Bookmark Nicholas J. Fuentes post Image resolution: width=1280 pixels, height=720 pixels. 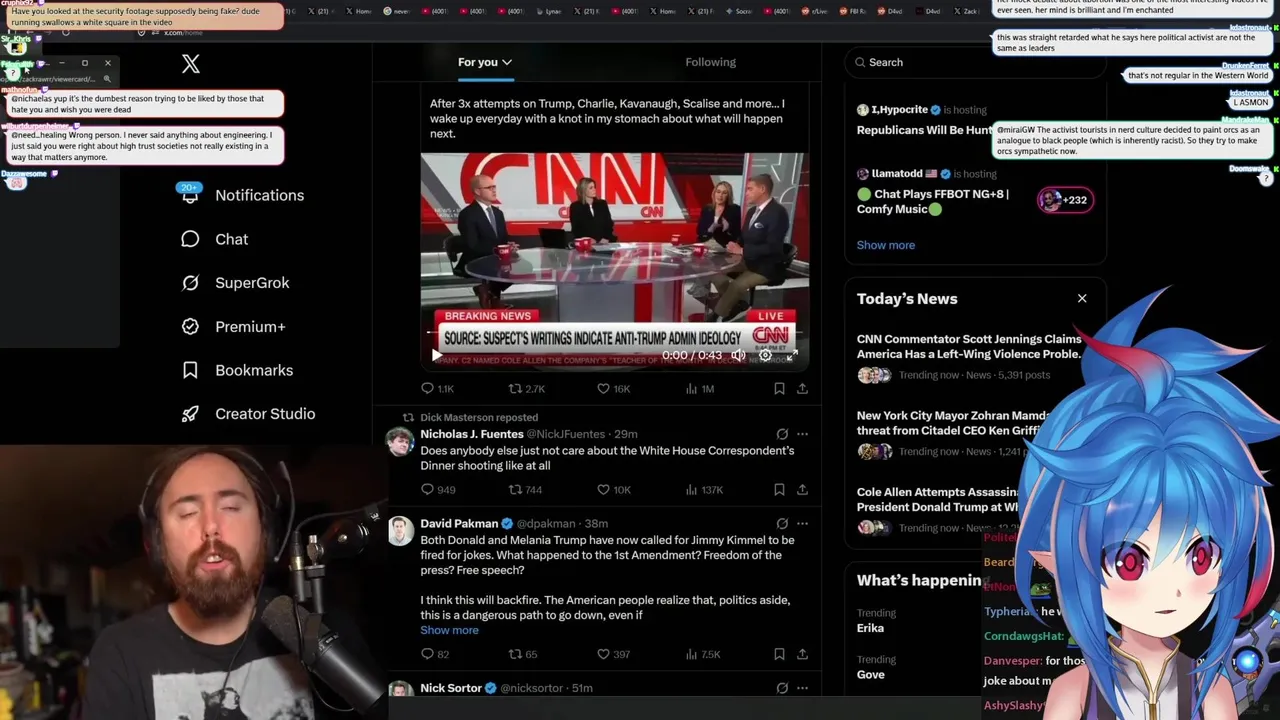[x=779, y=489]
